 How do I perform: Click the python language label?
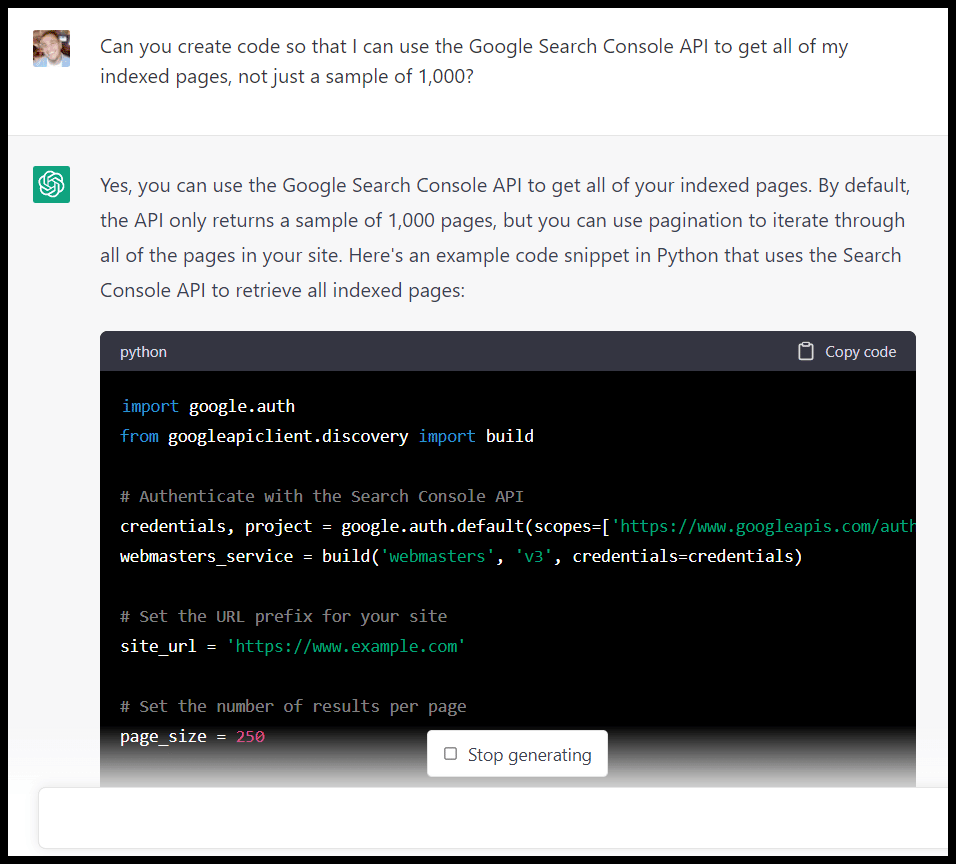pyautogui.click(x=143, y=352)
